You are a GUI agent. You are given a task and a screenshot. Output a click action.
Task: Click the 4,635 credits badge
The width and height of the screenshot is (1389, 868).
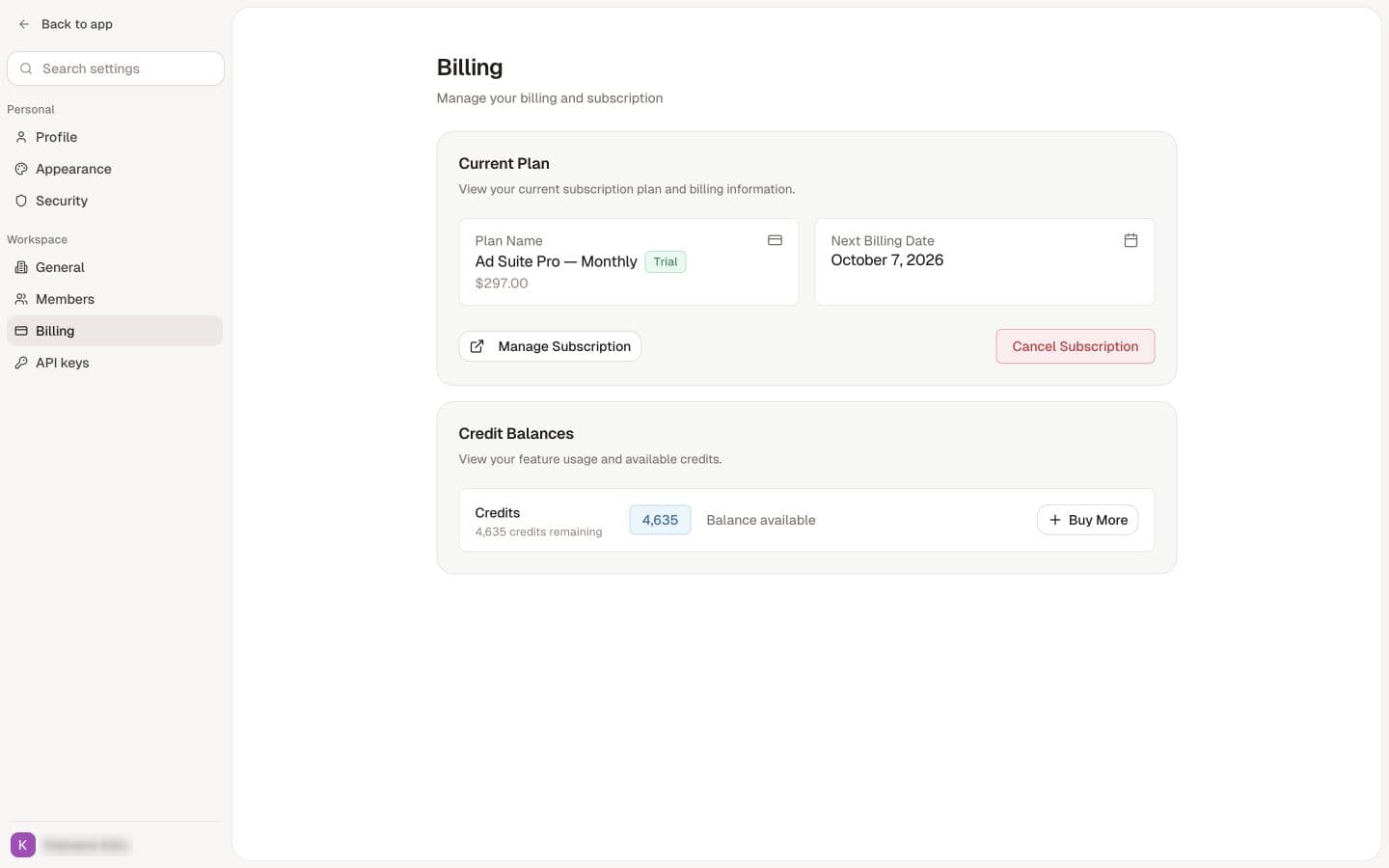click(x=660, y=520)
